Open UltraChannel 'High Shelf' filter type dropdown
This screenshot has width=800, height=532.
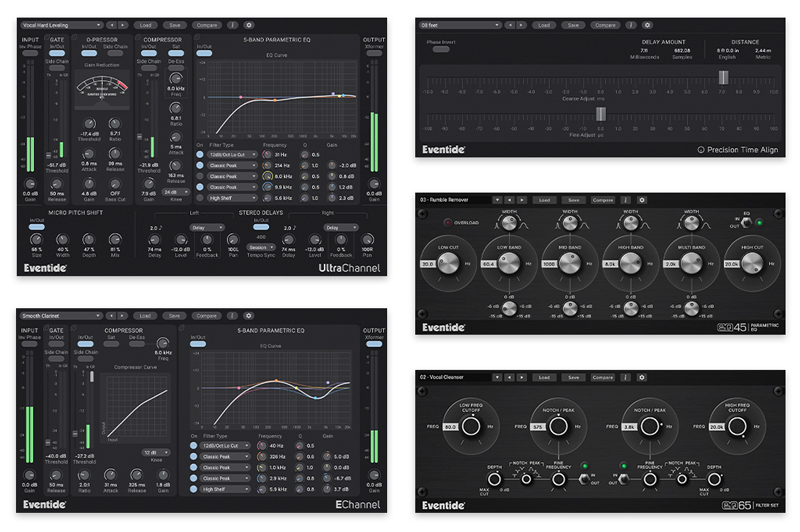point(232,198)
